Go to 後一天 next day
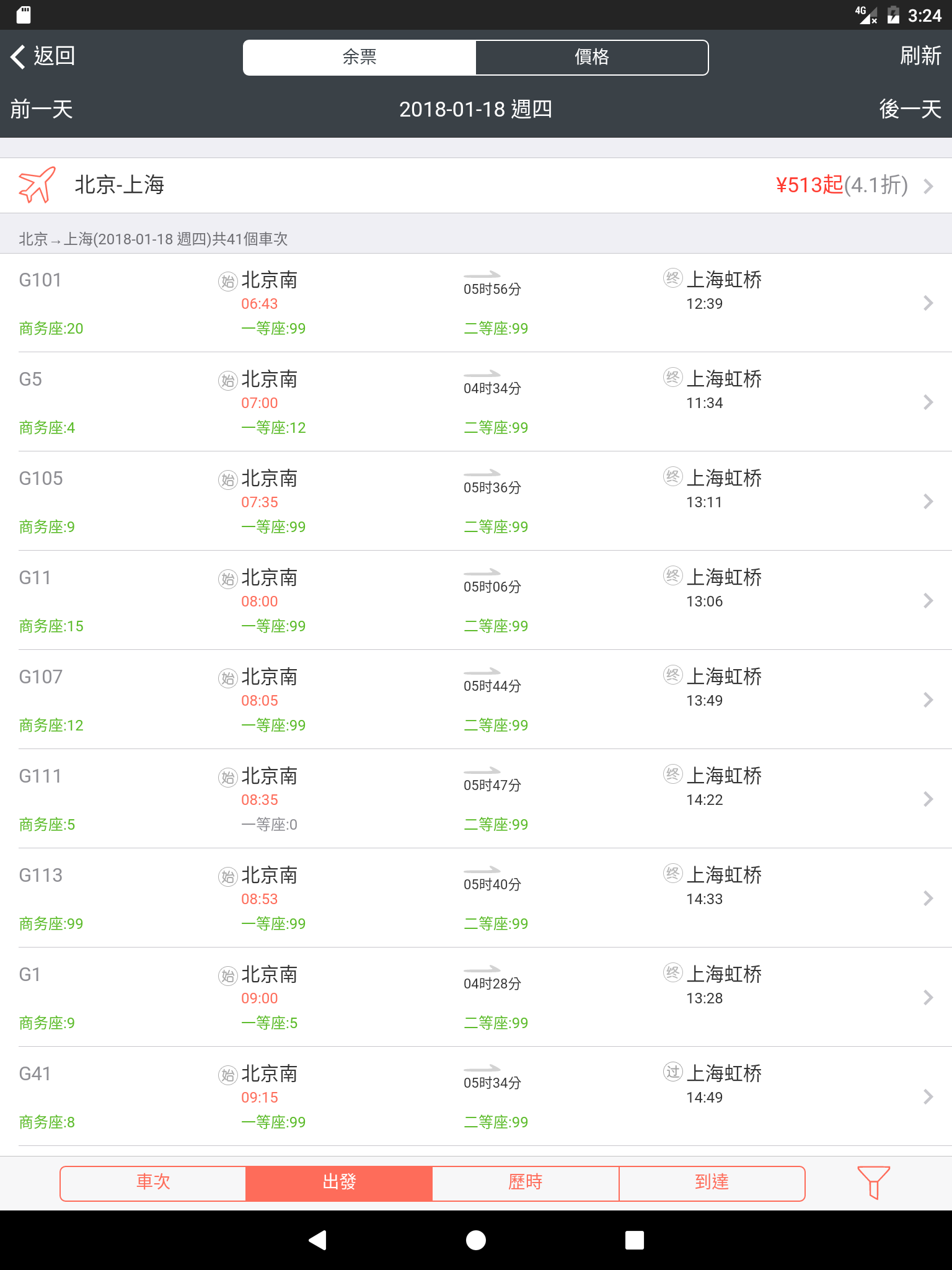Viewport: 952px width, 1270px height. (x=910, y=110)
